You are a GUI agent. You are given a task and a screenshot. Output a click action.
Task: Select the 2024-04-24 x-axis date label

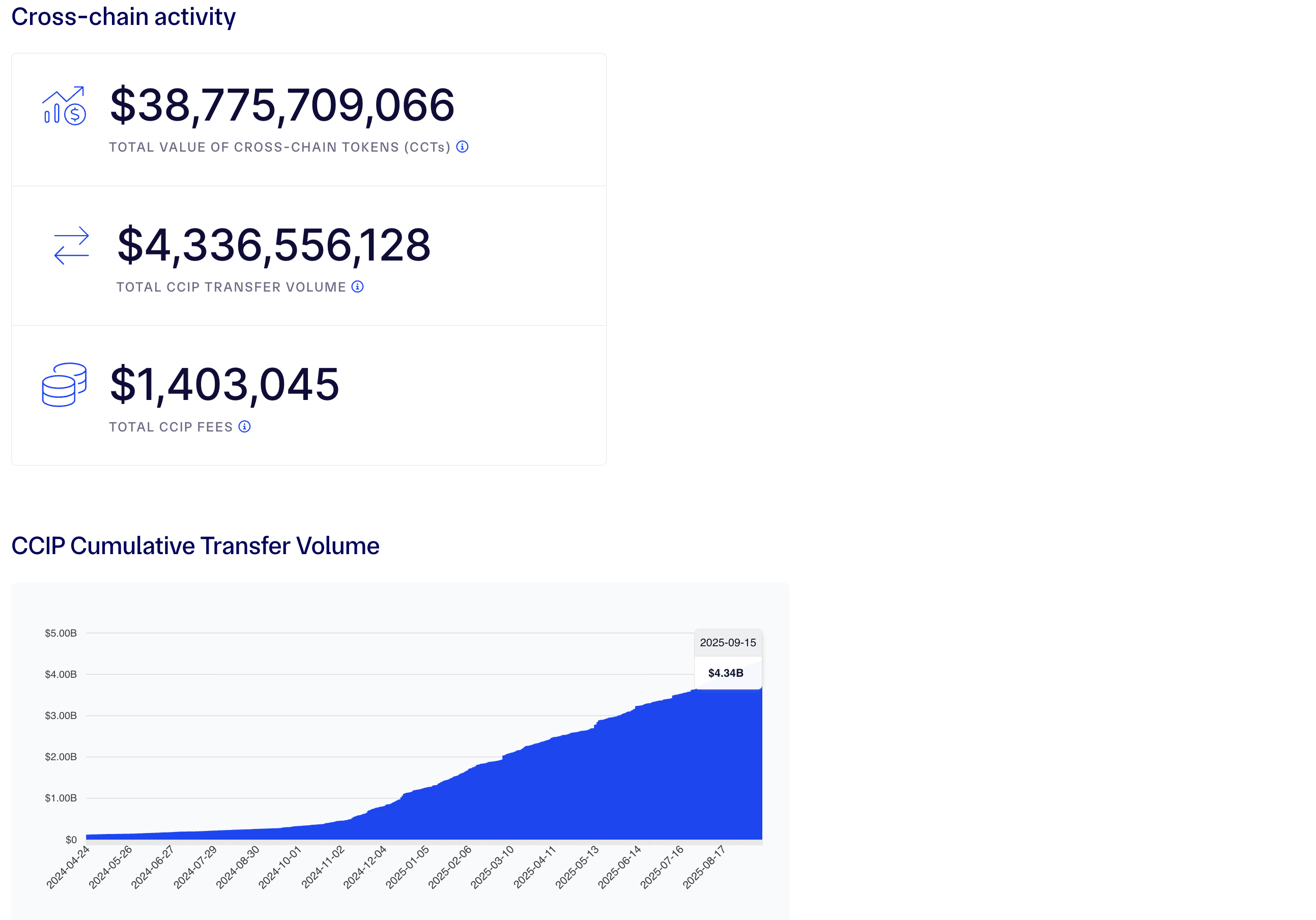point(68,867)
